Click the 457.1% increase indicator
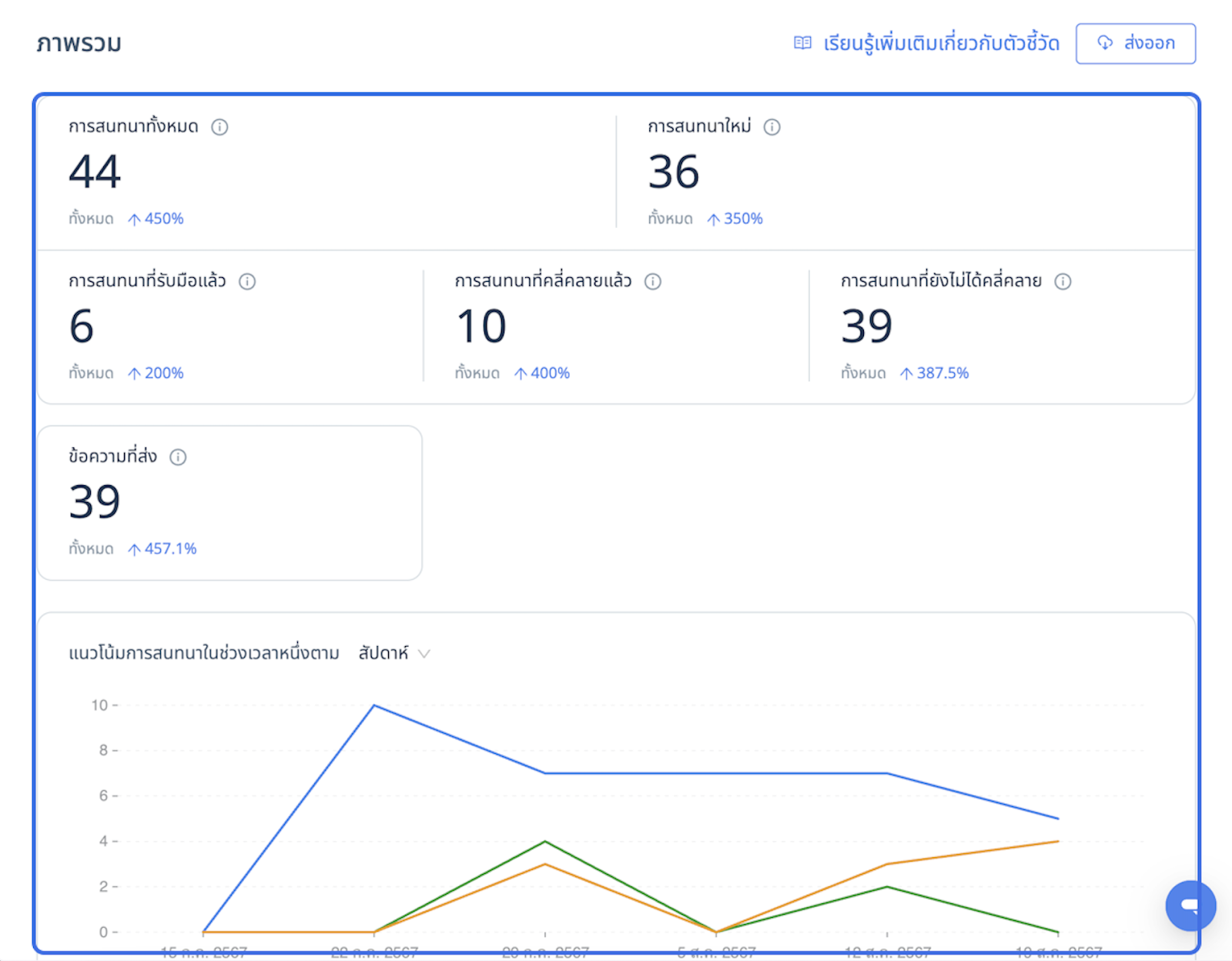The width and height of the screenshot is (1232, 961). pyautogui.click(x=162, y=549)
